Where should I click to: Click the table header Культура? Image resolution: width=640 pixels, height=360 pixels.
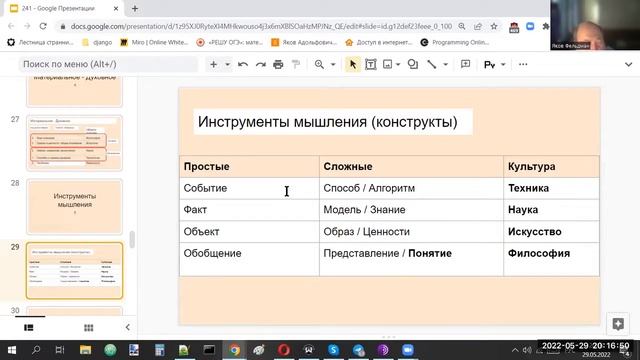531,167
